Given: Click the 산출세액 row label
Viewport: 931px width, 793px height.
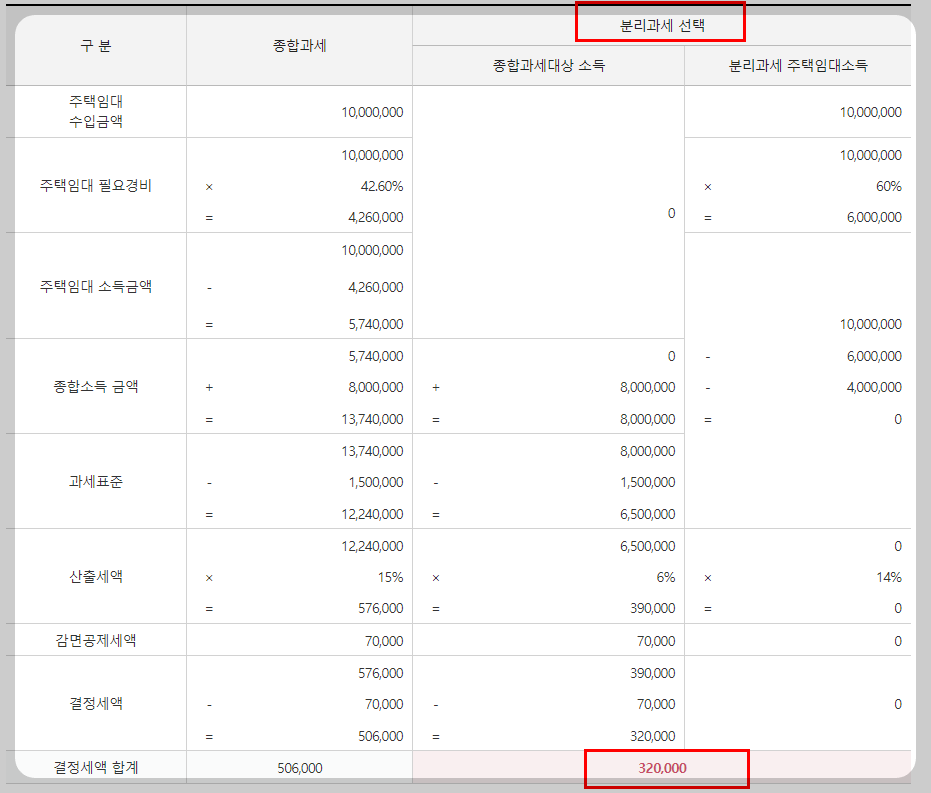Looking at the screenshot, I should pyautogui.click(x=96, y=576).
